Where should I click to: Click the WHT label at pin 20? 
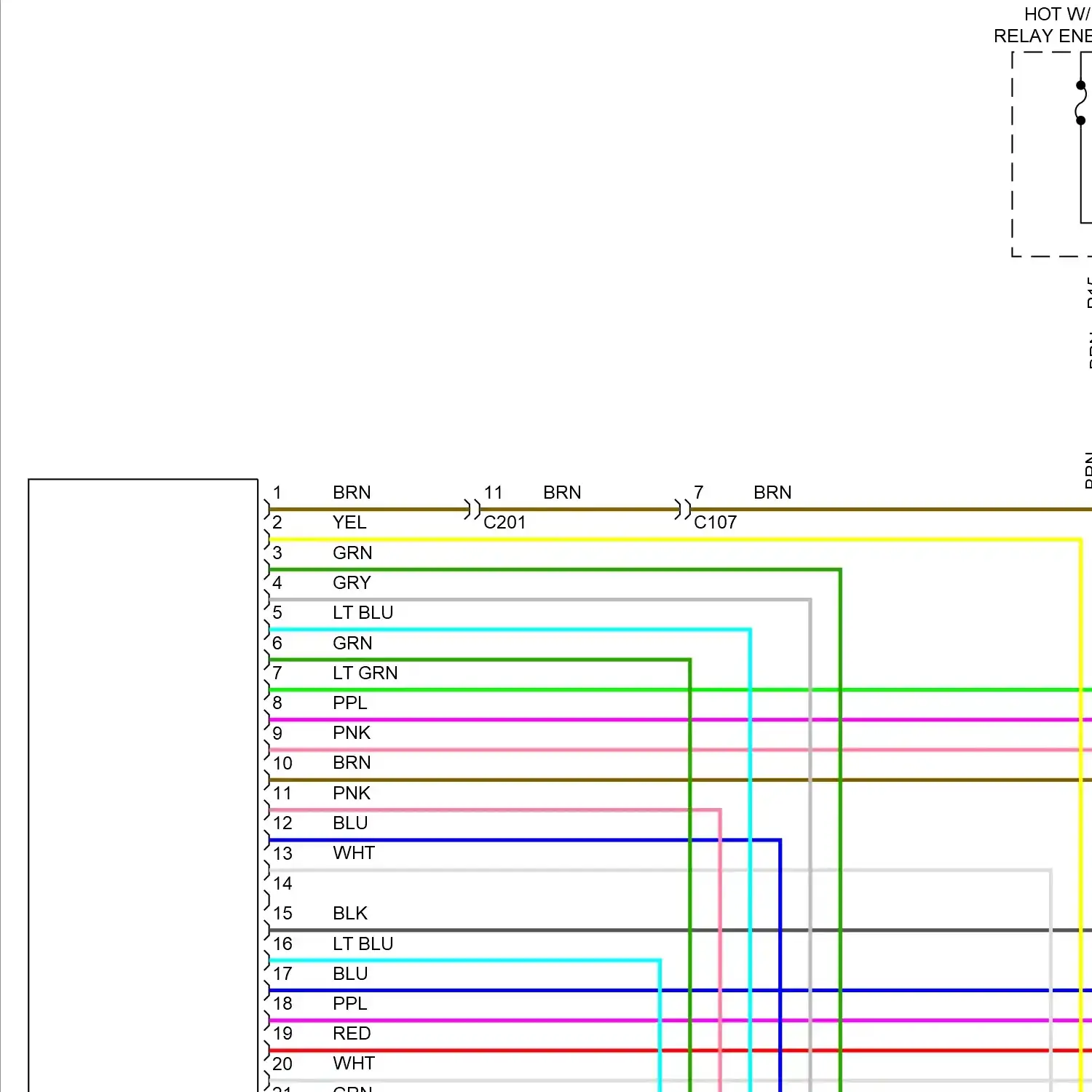[x=354, y=1064]
